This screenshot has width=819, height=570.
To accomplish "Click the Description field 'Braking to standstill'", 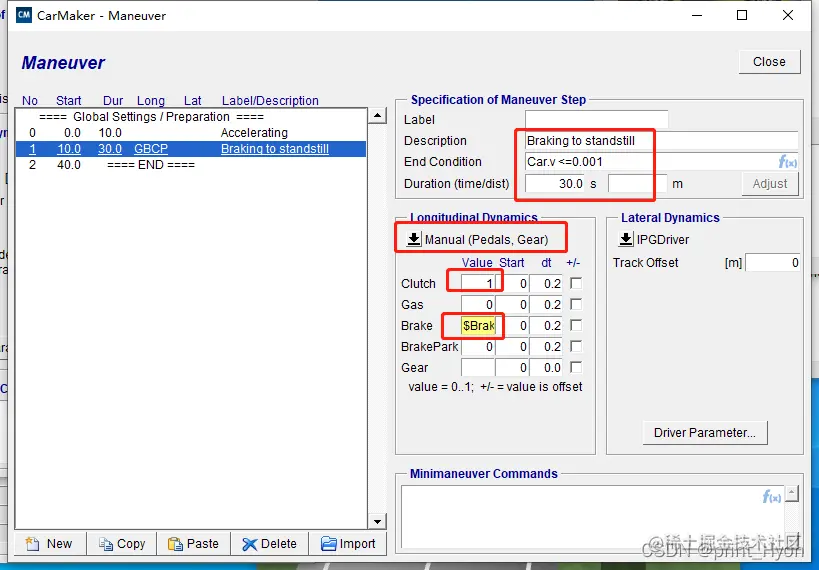I will [661, 141].
